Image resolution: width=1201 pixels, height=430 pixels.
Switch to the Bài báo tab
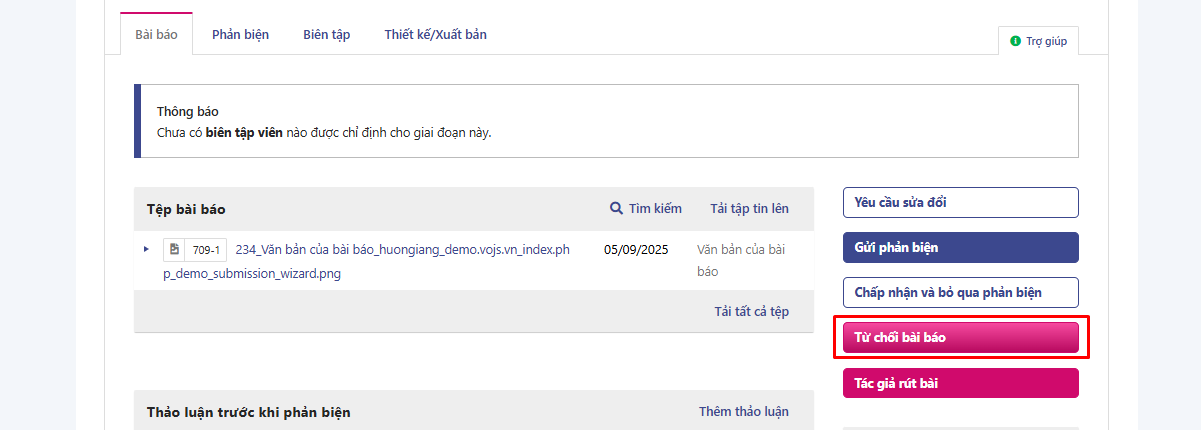[156, 34]
